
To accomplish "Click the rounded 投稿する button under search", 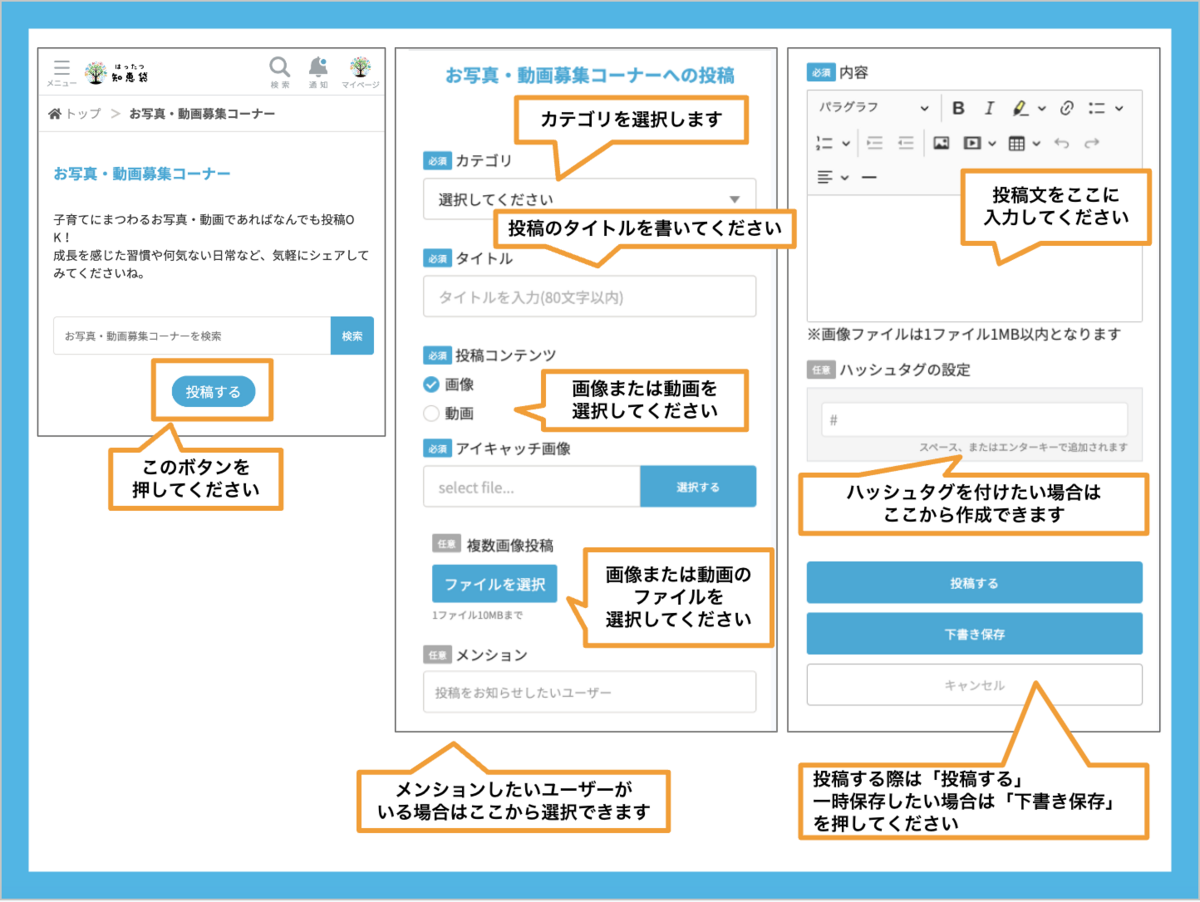I will coord(213,392).
